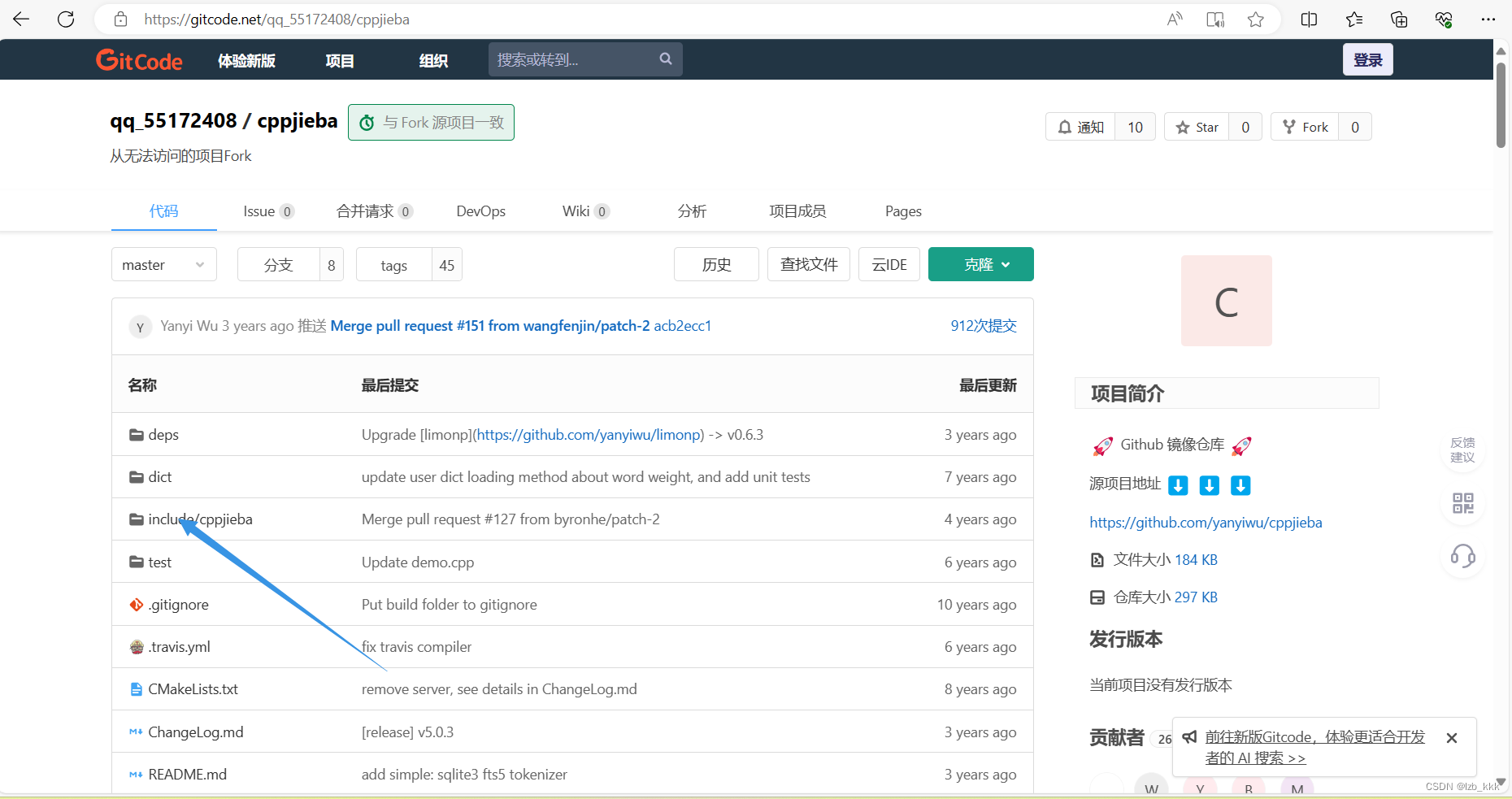Click the GitCode logo
The image size is (1512, 799).
point(139,60)
